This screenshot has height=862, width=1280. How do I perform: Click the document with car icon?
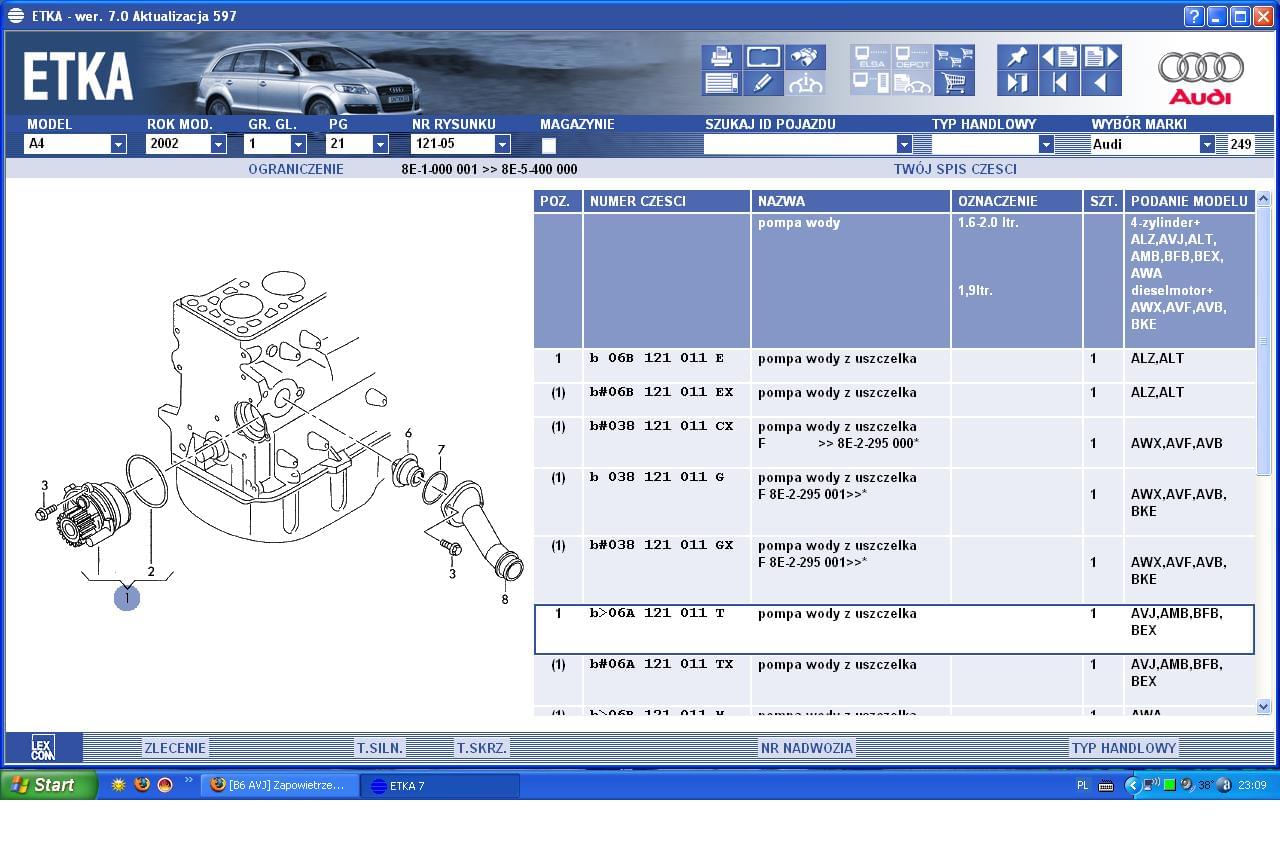(912, 83)
